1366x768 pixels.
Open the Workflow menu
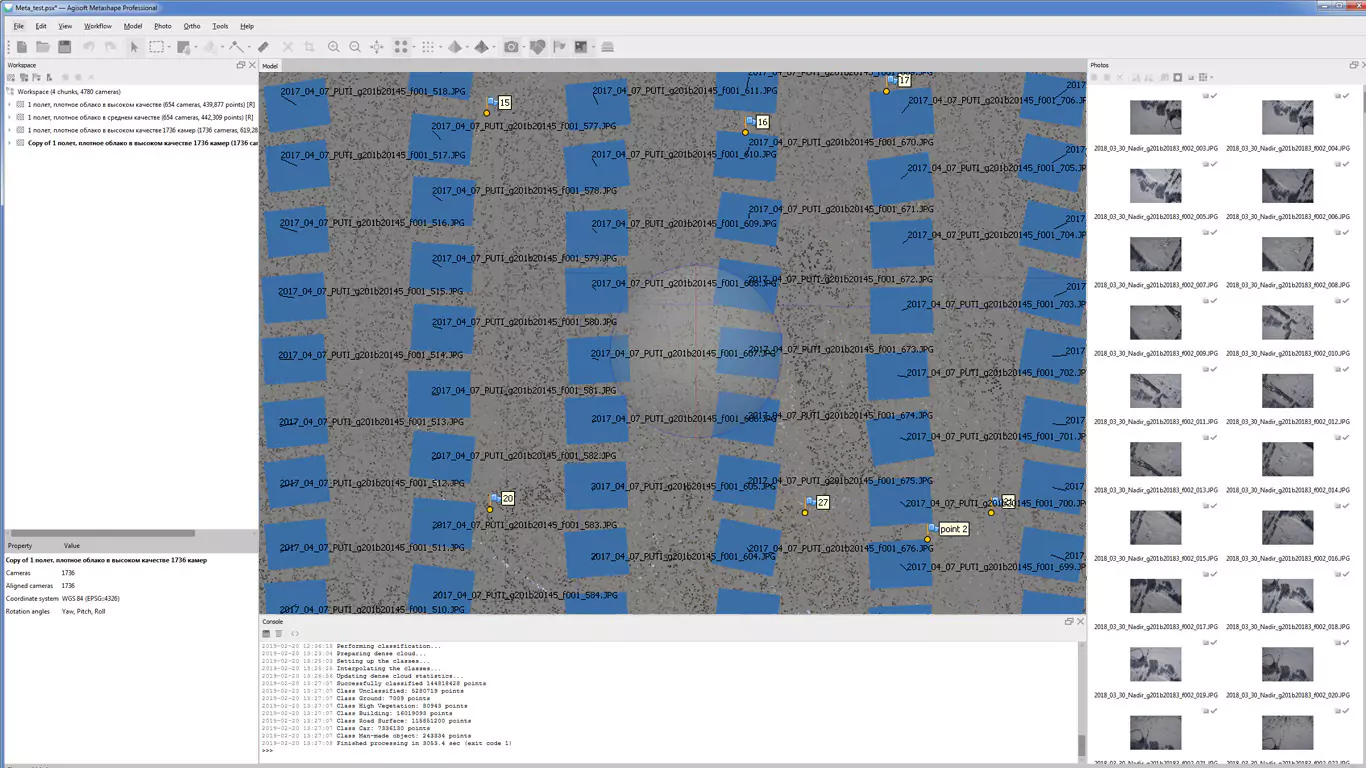(97, 26)
